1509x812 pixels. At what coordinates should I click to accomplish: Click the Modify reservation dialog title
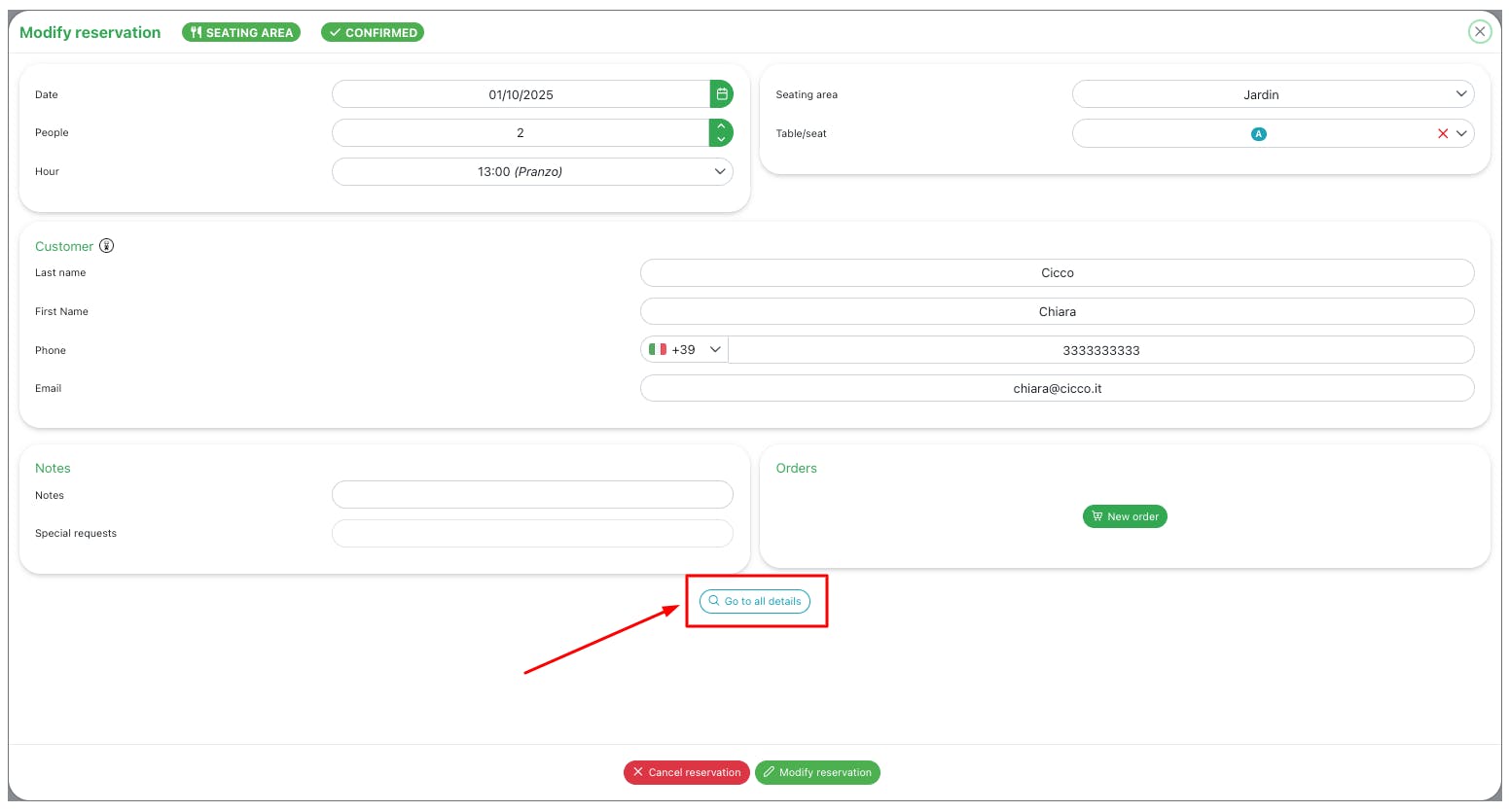(90, 32)
